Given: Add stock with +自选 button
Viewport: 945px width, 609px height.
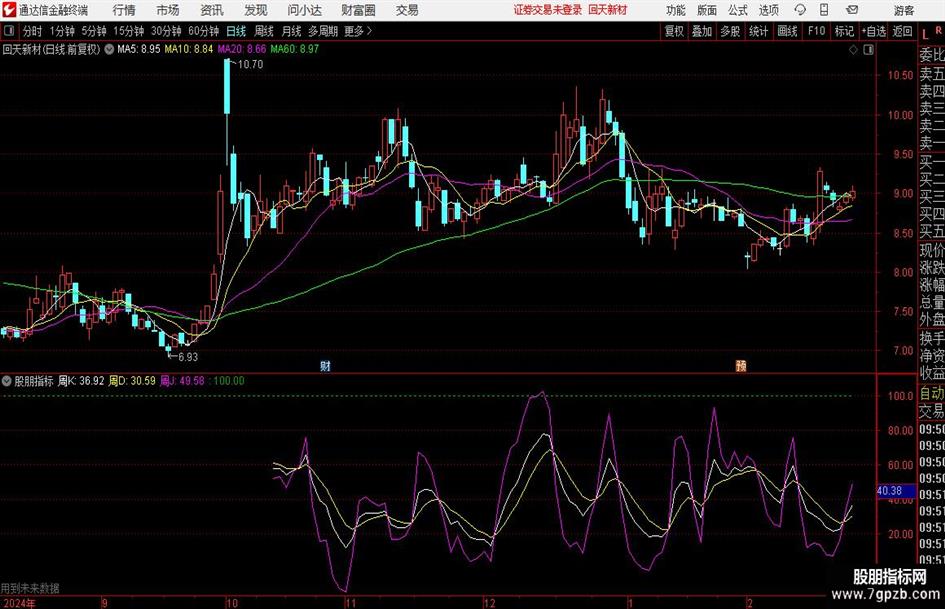Looking at the screenshot, I should (x=874, y=31).
